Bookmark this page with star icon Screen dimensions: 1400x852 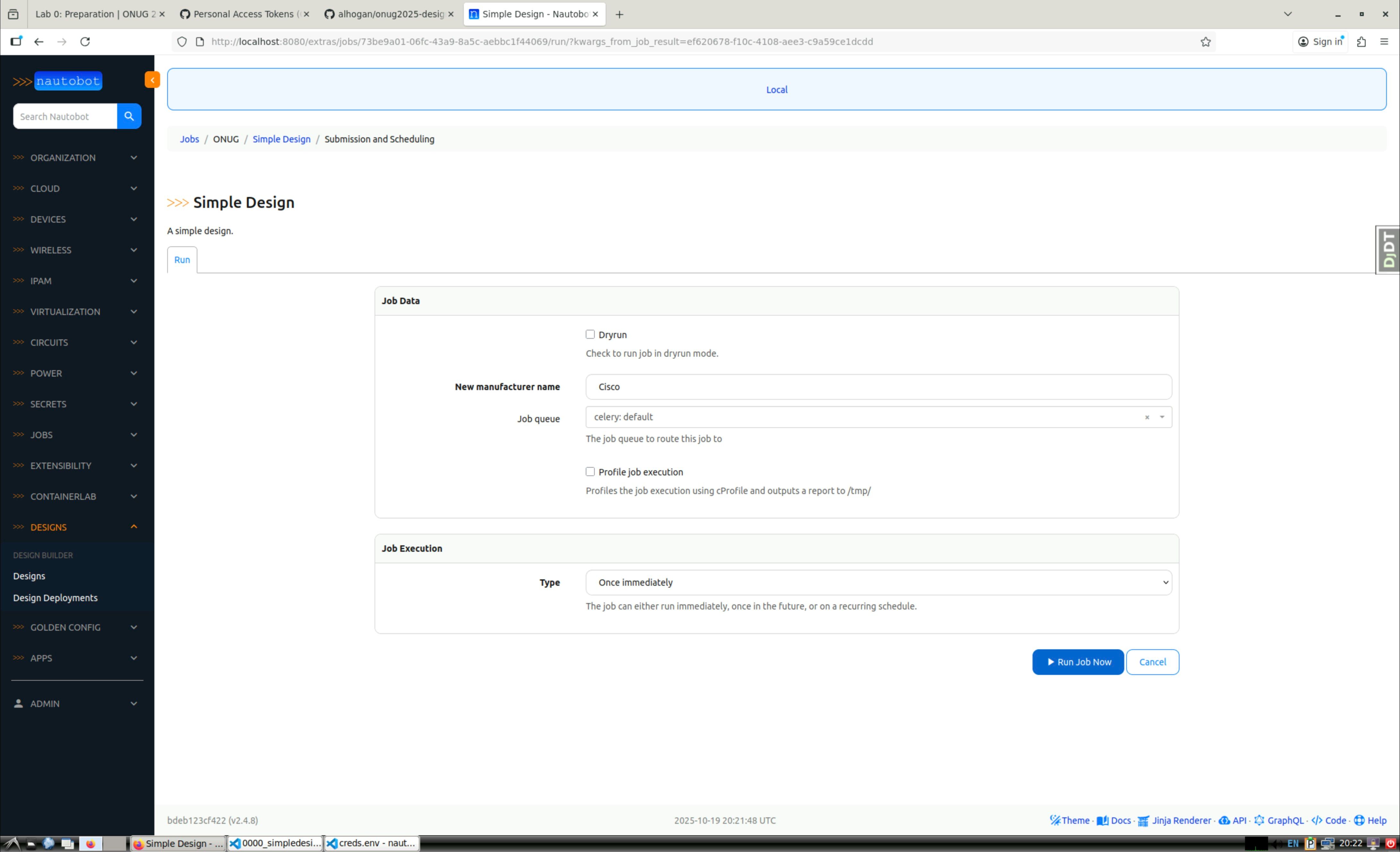pyautogui.click(x=1205, y=41)
